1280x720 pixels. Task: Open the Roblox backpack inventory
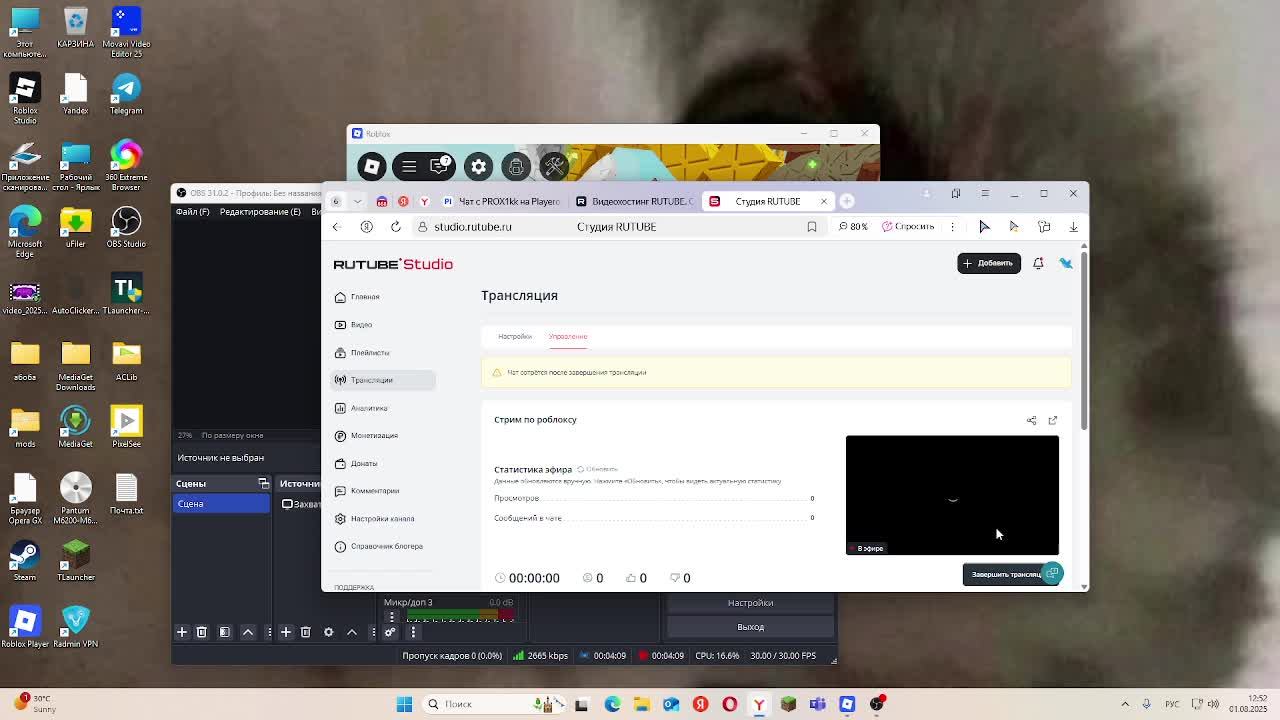tap(516, 166)
